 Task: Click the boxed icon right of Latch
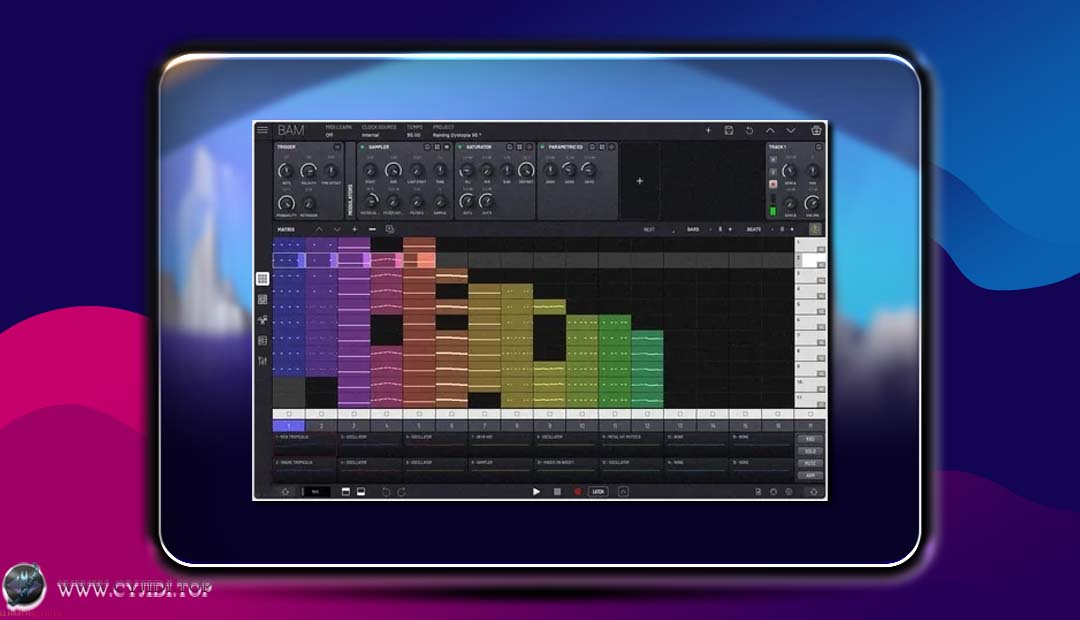pos(623,491)
